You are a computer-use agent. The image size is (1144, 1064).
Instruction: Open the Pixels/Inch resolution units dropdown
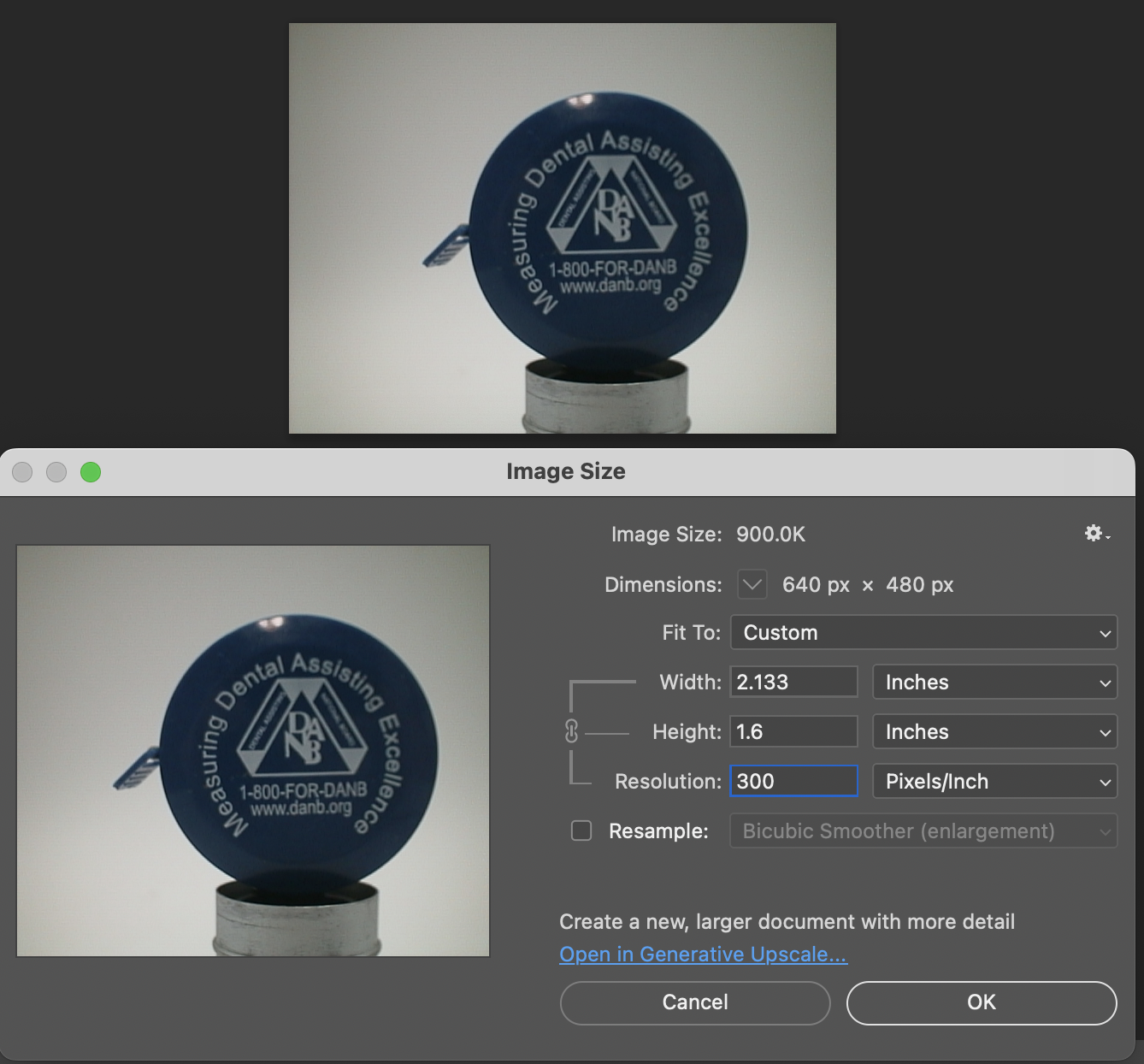pyautogui.click(x=994, y=781)
